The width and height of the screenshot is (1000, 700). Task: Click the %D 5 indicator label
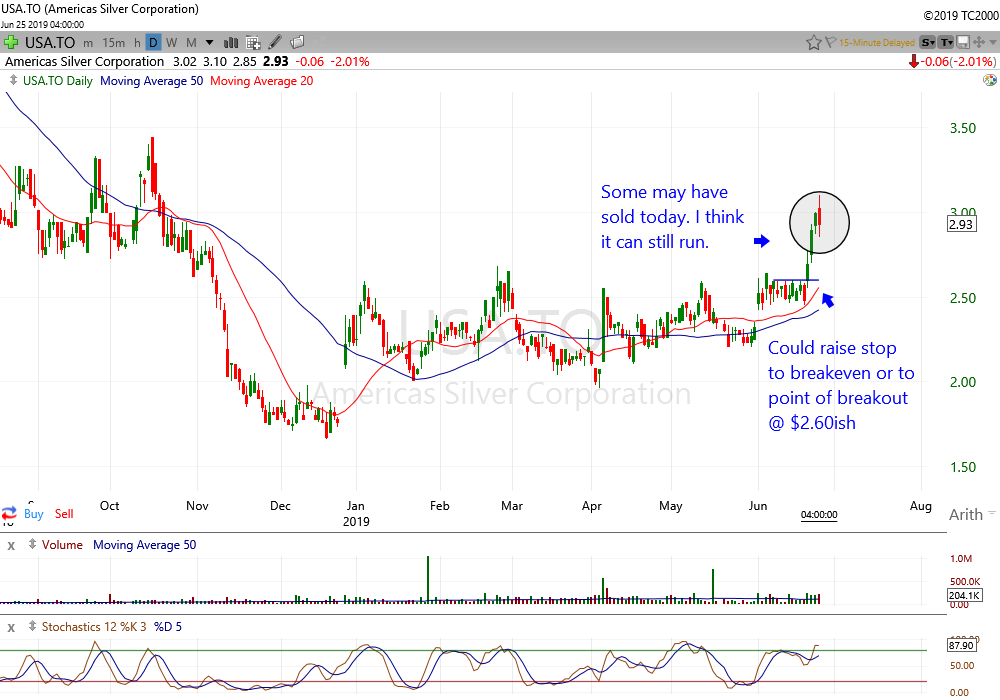click(x=168, y=627)
